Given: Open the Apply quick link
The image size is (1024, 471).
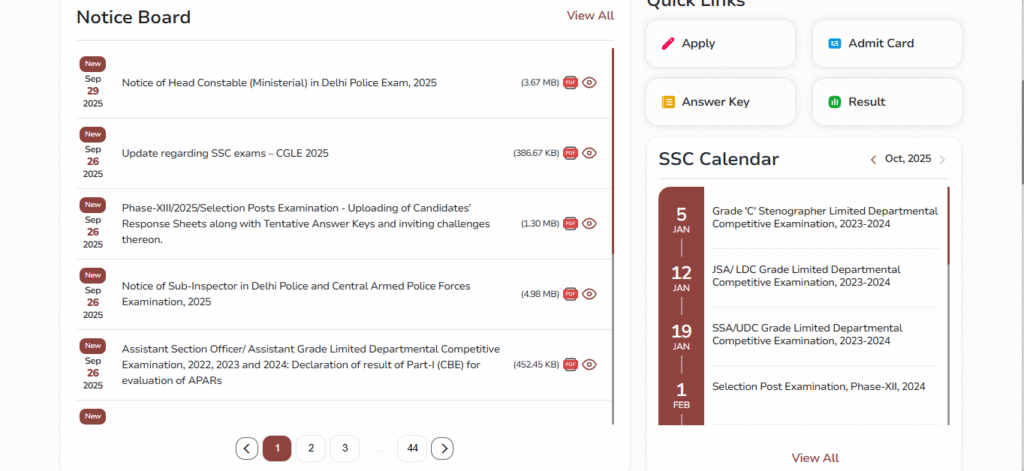Looking at the screenshot, I should pyautogui.click(x=720, y=43).
